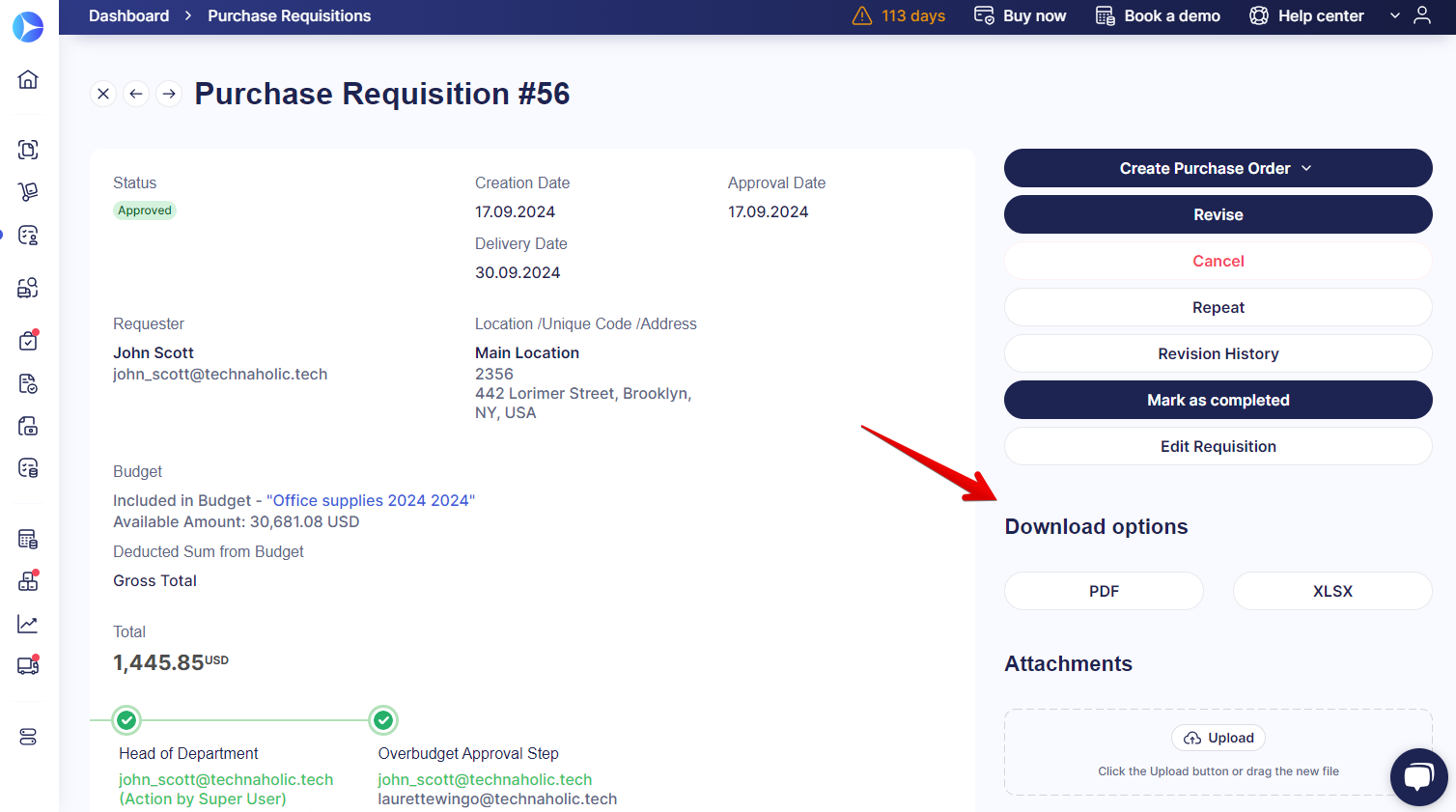Expand the Create Purchase Order dropdown
Image resolution: width=1456 pixels, height=812 pixels.
tap(1307, 167)
